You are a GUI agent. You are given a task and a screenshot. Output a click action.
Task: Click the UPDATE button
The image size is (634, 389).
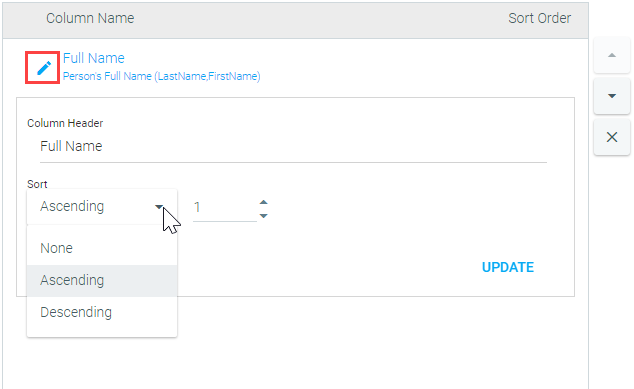[x=508, y=267]
